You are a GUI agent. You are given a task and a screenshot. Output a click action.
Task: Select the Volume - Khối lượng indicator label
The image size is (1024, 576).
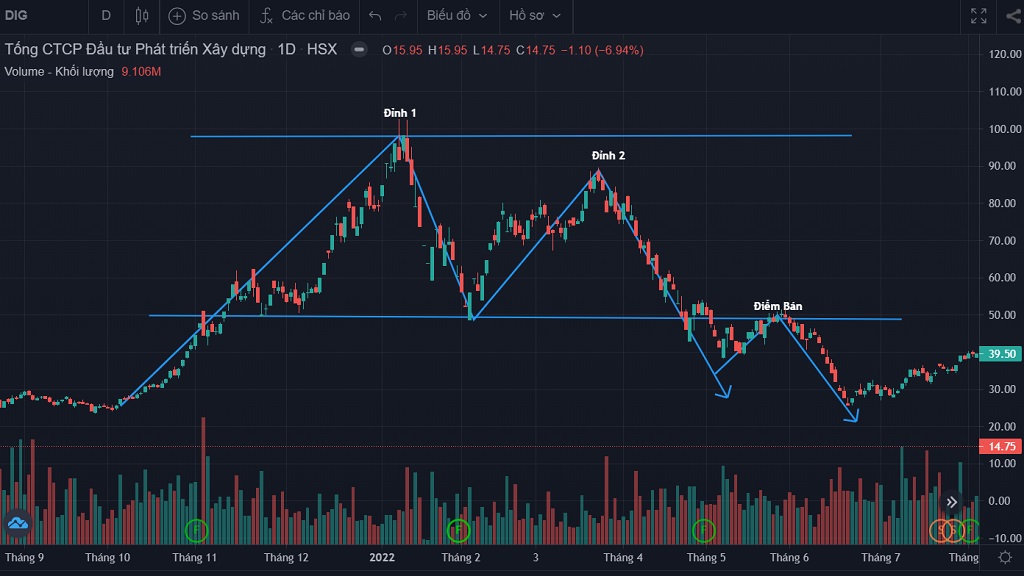[x=59, y=72]
